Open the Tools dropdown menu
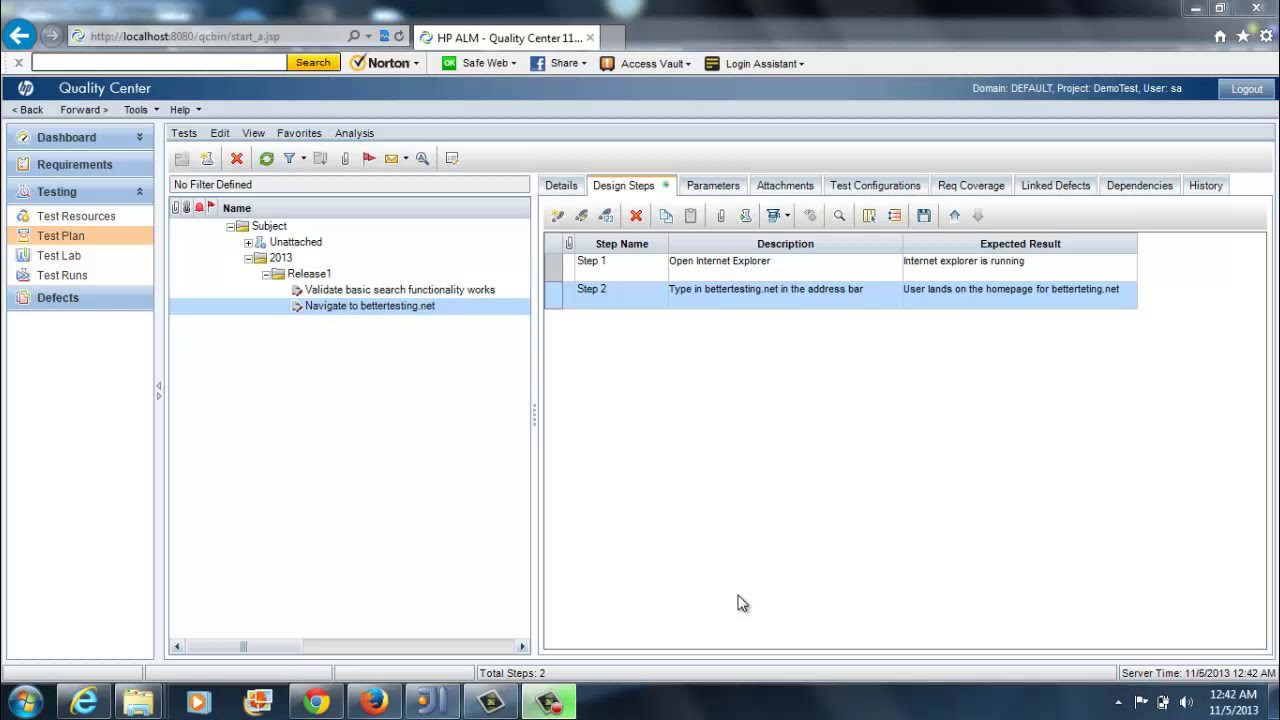 pyautogui.click(x=141, y=110)
